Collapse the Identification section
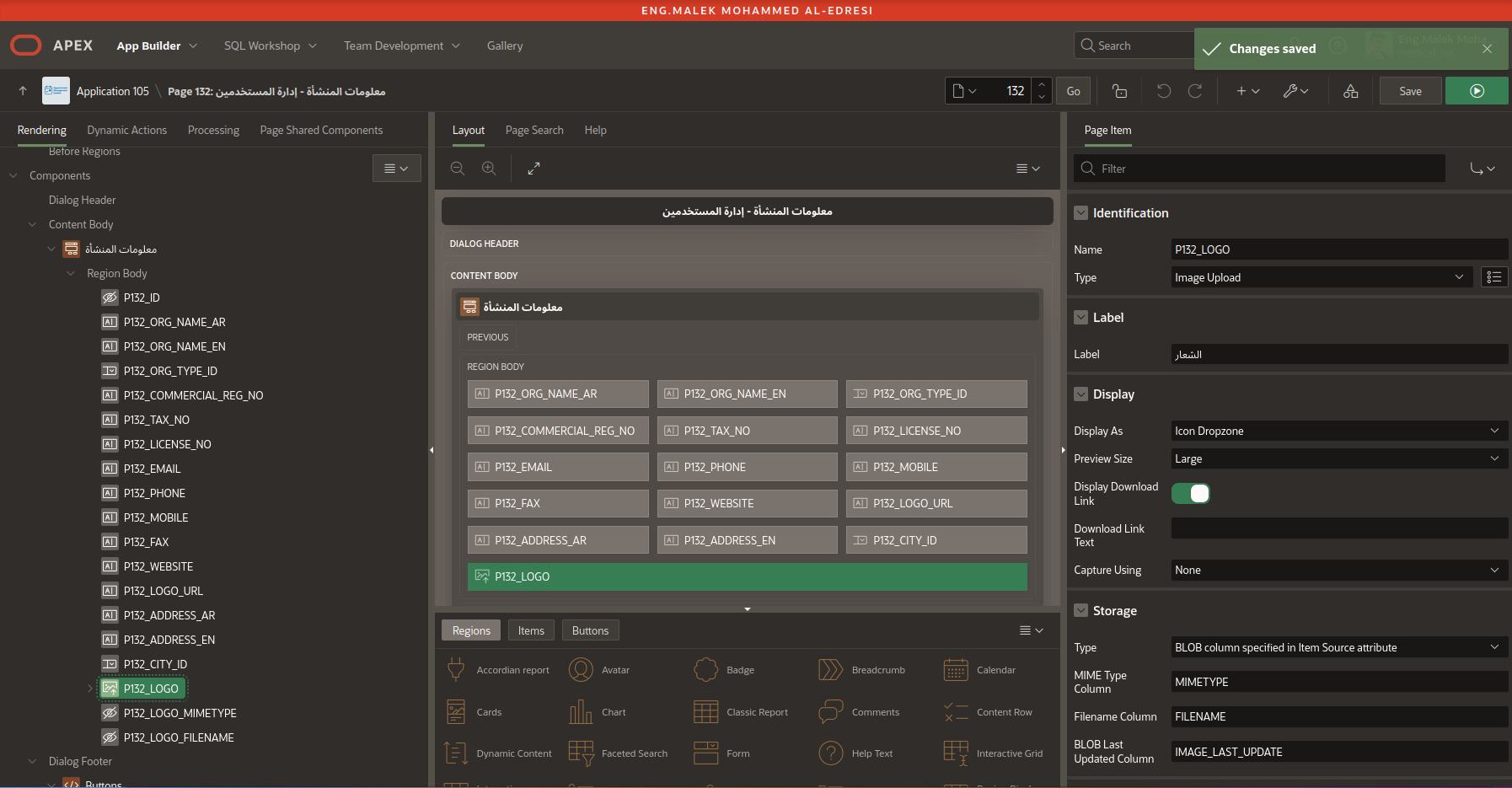This screenshot has height=788, width=1512. 1080,213
